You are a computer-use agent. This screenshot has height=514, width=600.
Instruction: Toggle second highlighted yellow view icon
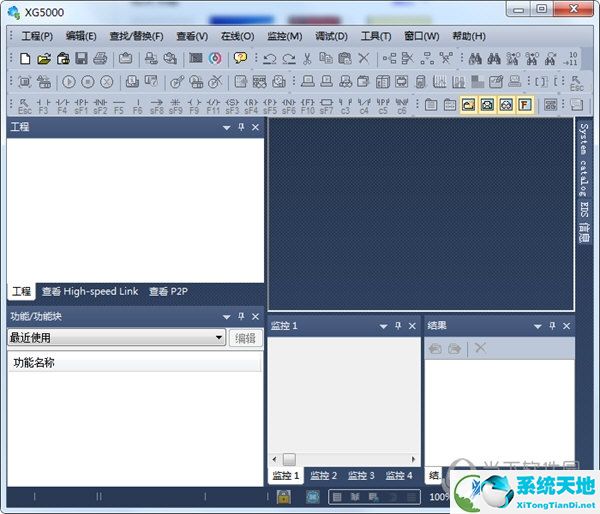point(488,104)
